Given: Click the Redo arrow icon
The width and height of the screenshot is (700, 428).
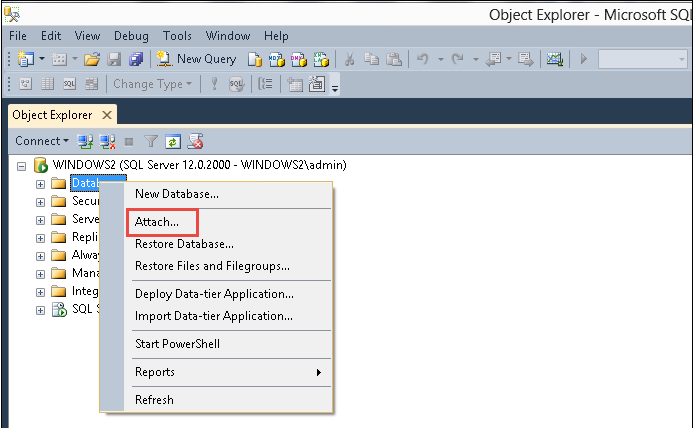Looking at the screenshot, I should pyautogui.click(x=458, y=59).
